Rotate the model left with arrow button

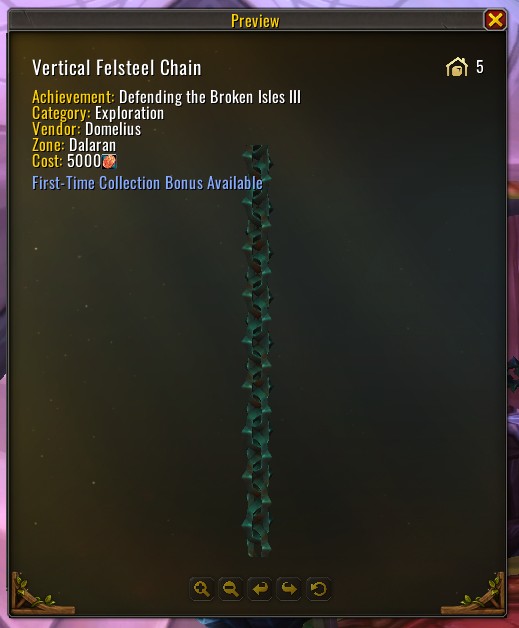[260, 589]
